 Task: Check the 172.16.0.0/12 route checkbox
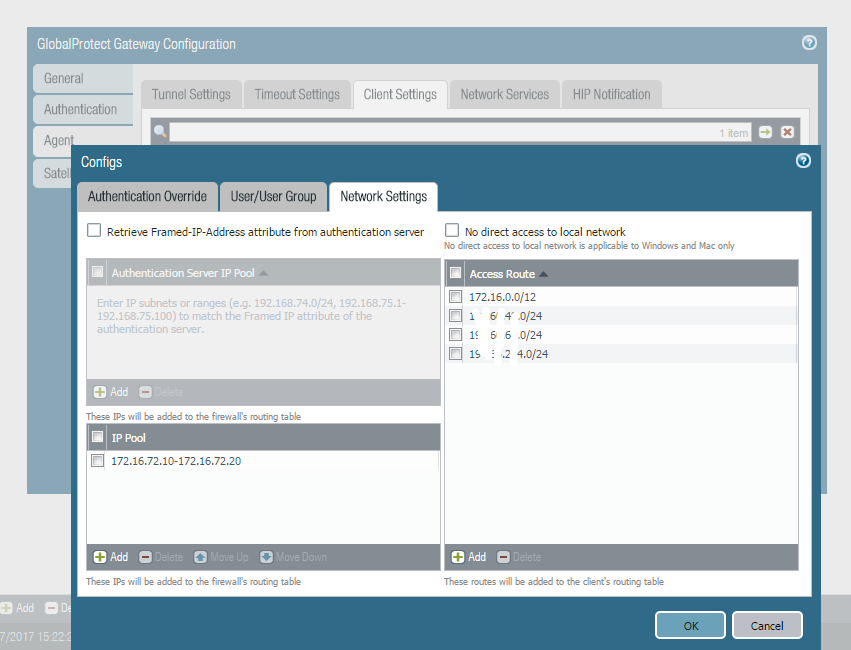tap(455, 297)
